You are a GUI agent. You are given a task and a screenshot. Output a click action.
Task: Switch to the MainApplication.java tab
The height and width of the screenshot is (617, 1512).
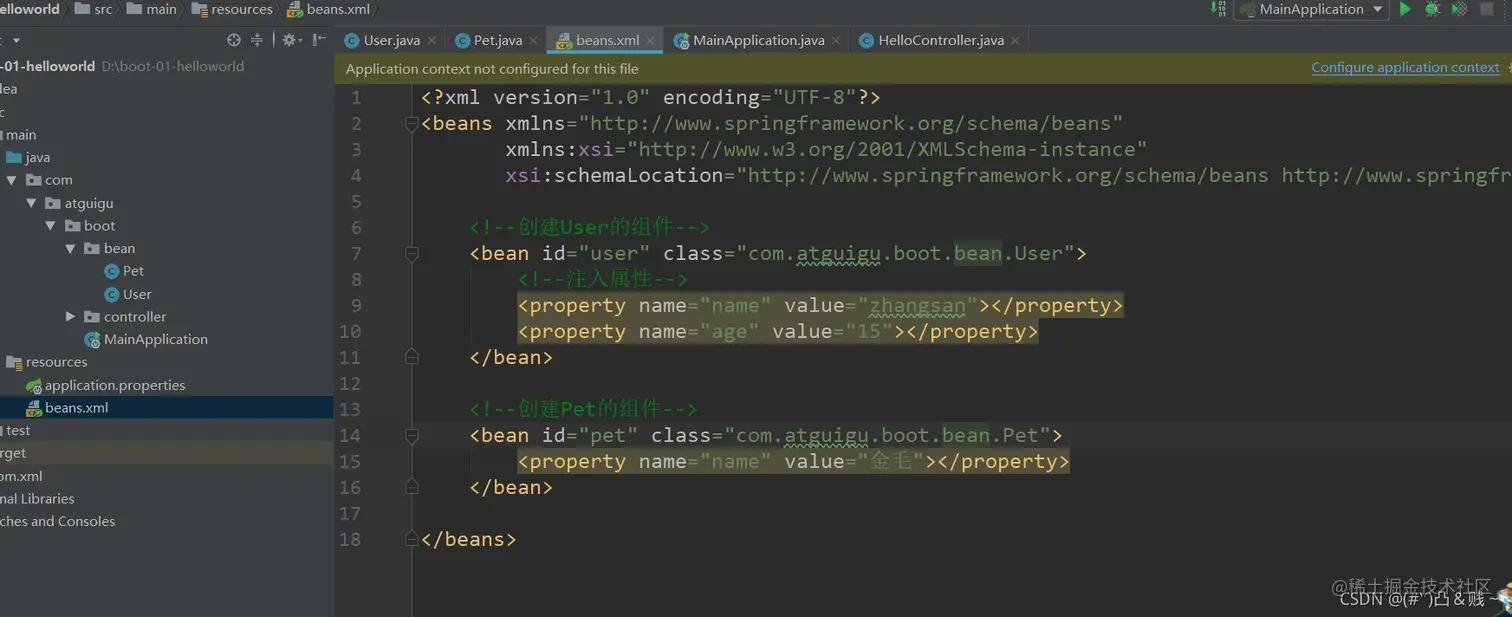click(759, 40)
